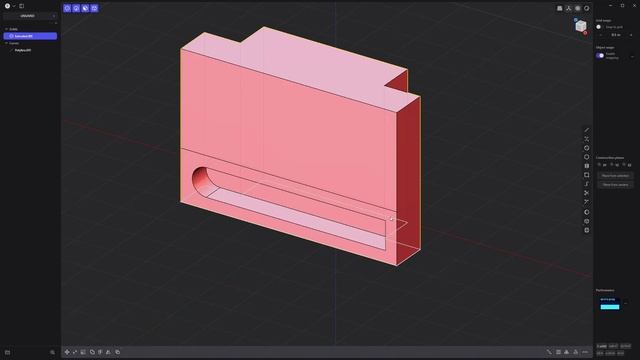The width and height of the screenshot is (640, 360).
Task: Open dropdown chevron next to Plasticity logo
Action: coord(14,6)
